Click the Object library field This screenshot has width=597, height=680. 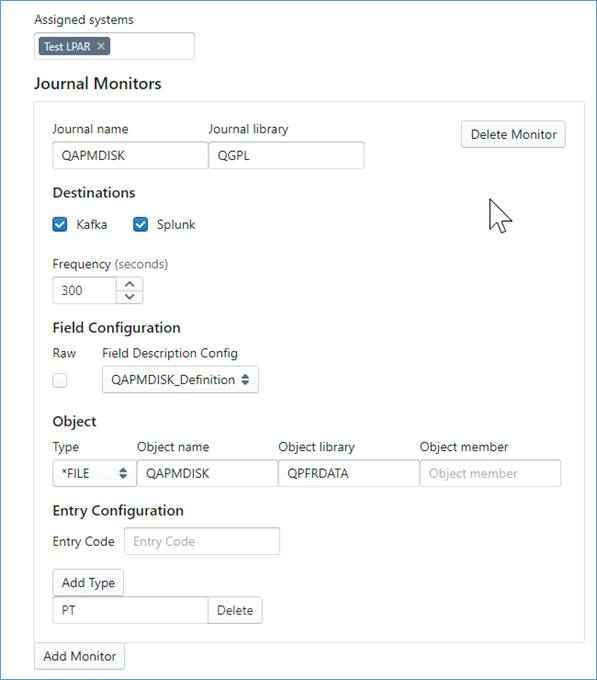pyautogui.click(x=349, y=473)
